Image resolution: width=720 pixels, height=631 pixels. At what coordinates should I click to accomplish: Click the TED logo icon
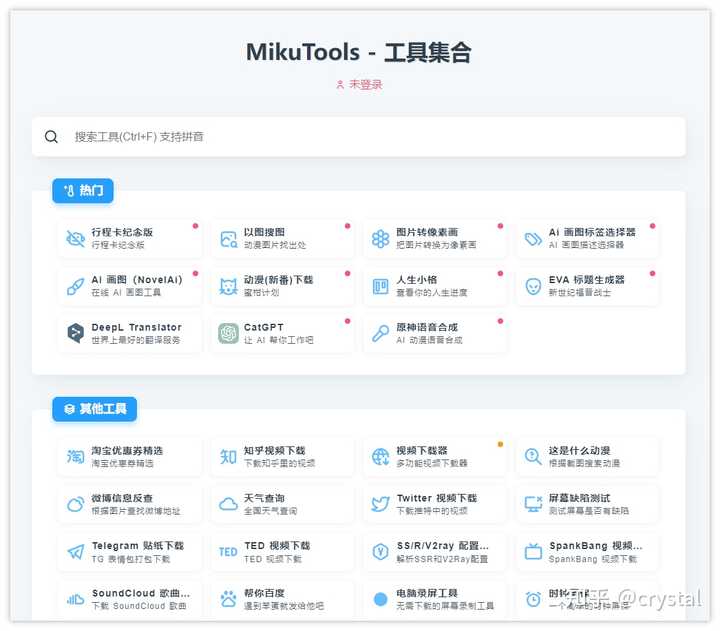pos(228,552)
